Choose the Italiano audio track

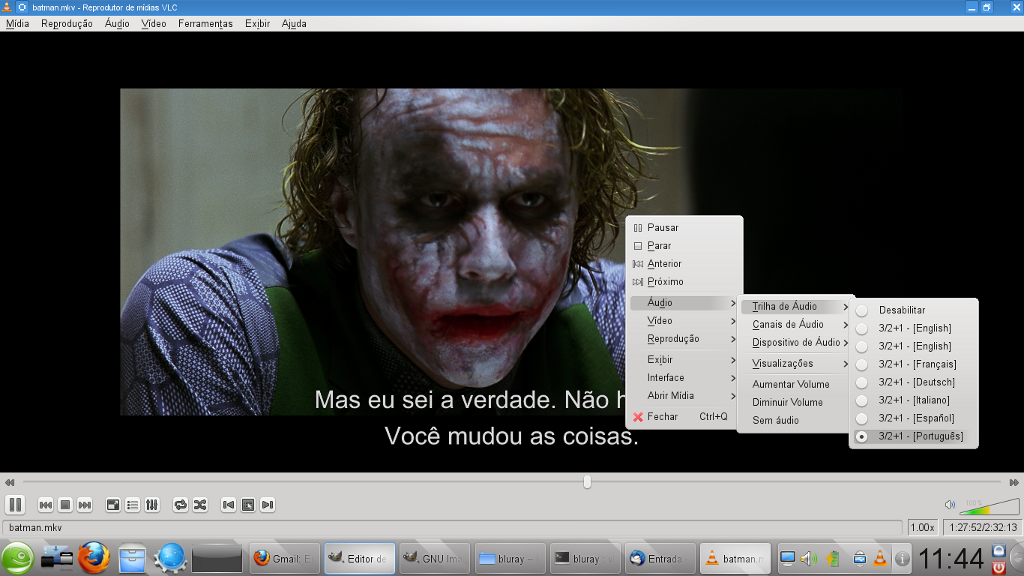pyautogui.click(x=914, y=400)
